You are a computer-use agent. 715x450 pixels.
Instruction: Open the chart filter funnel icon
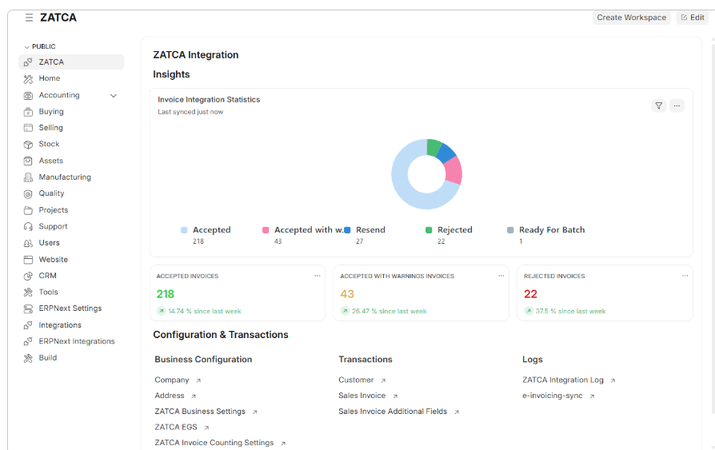tap(658, 106)
